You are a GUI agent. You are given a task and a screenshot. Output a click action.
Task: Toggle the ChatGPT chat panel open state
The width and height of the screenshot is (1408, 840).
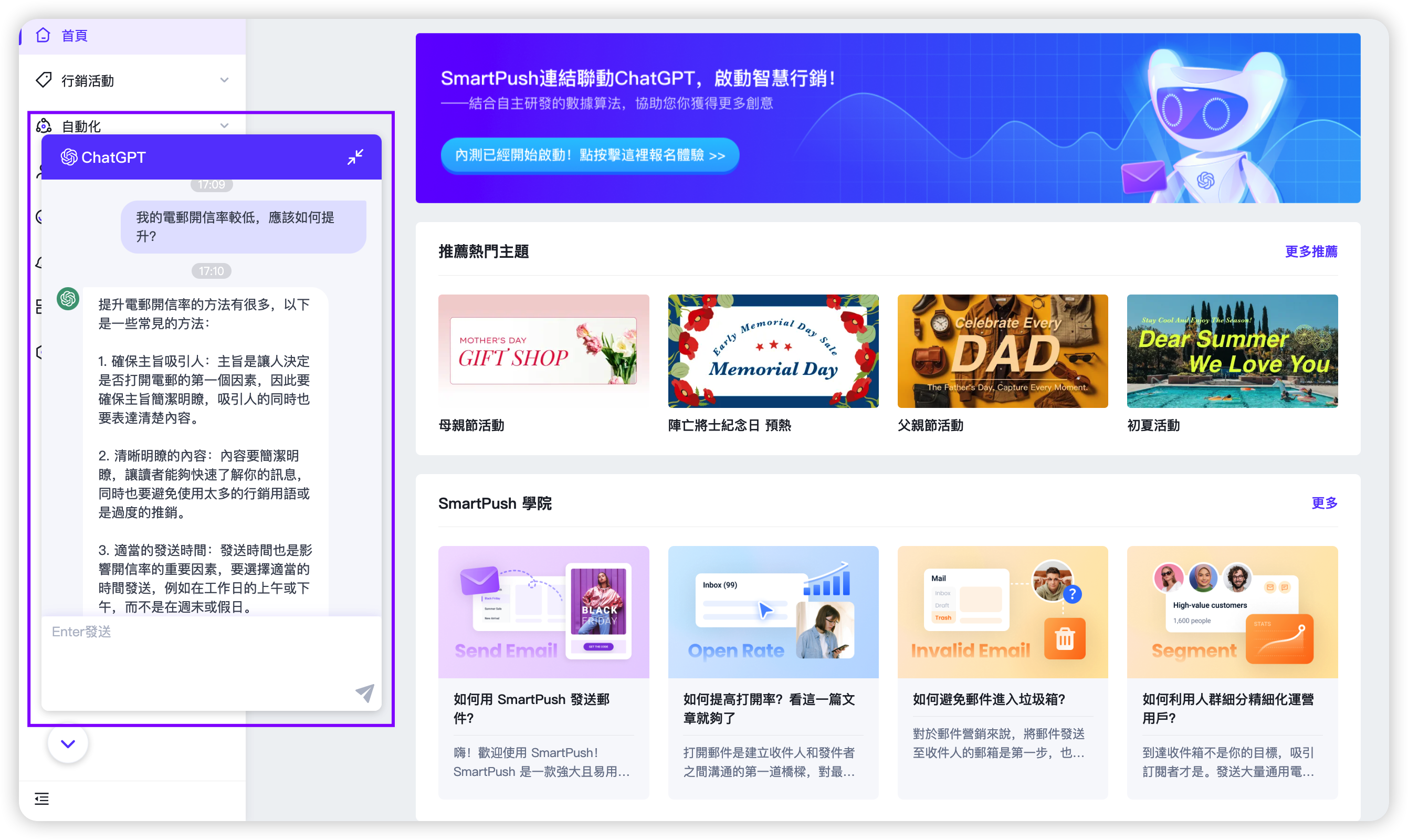[355, 157]
